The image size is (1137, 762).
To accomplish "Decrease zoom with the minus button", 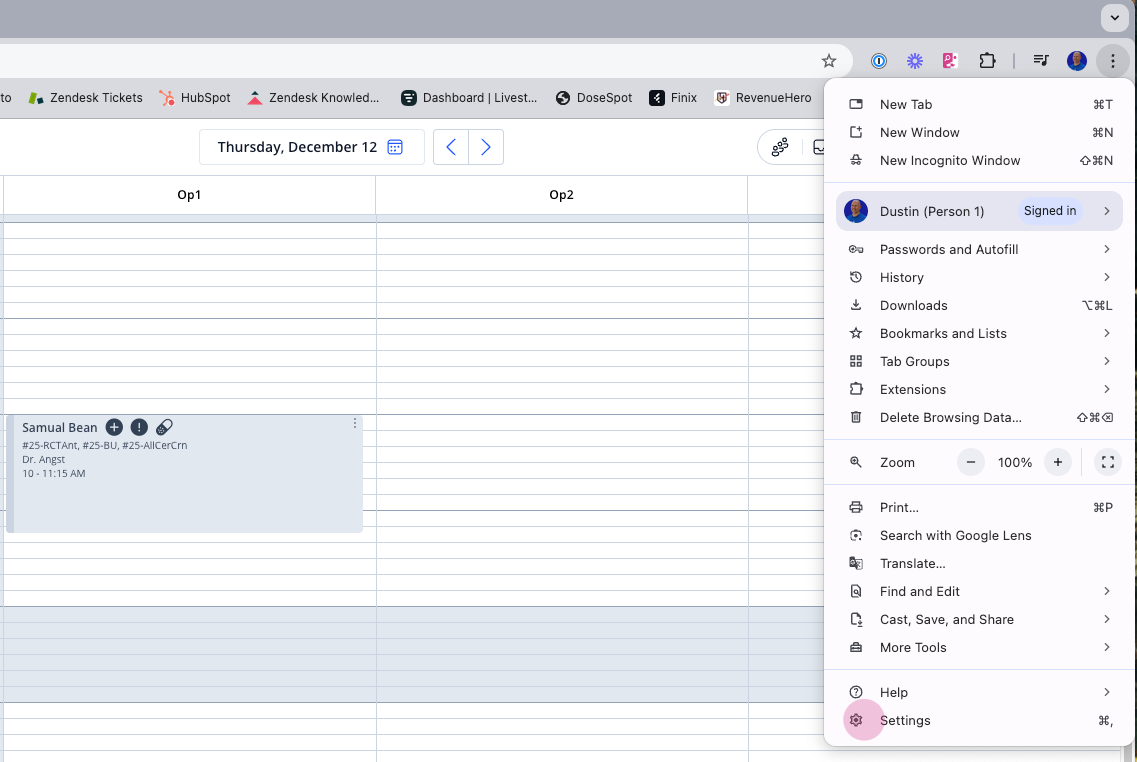I will coord(971,463).
